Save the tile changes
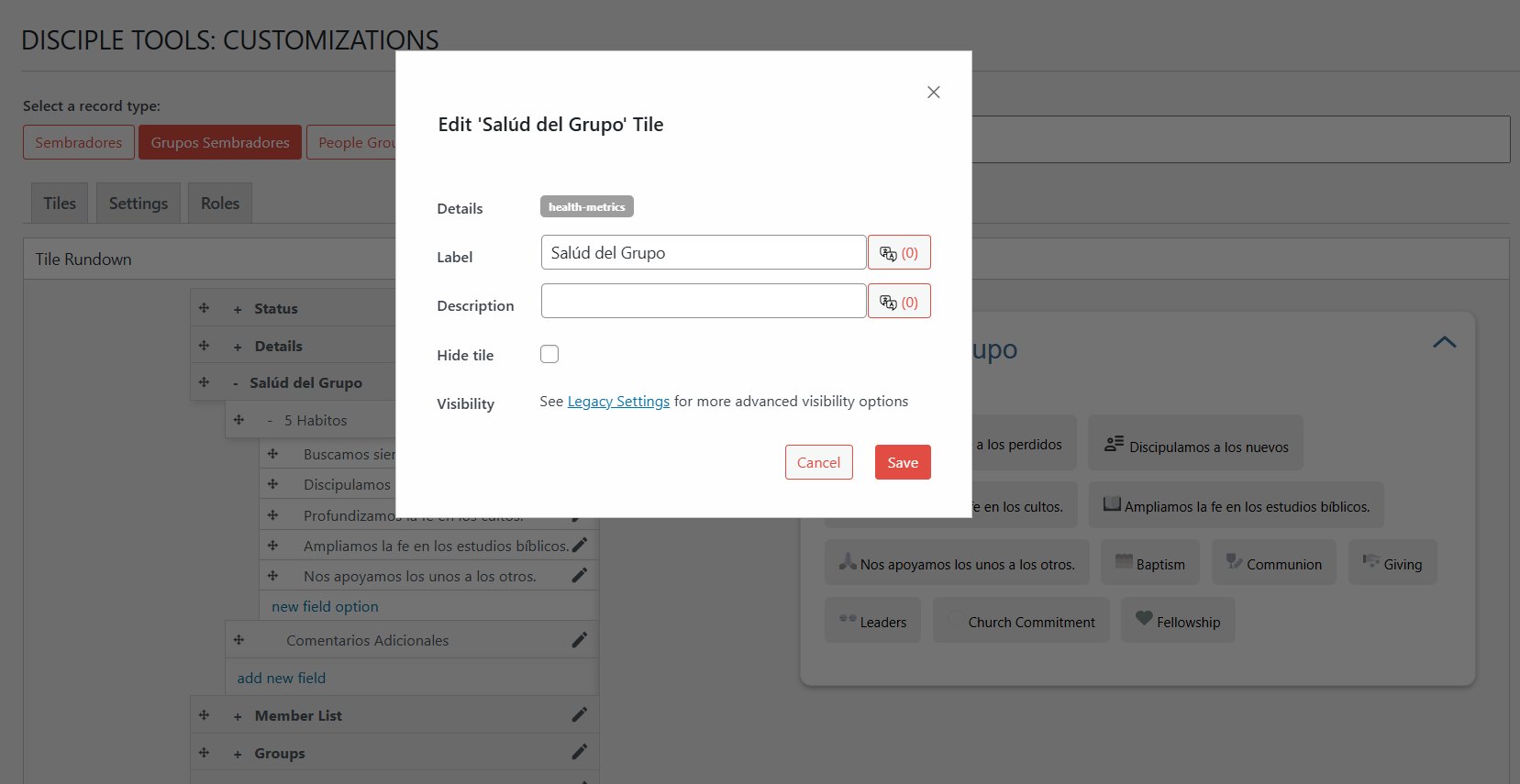The width and height of the screenshot is (1520, 784). pos(903,462)
